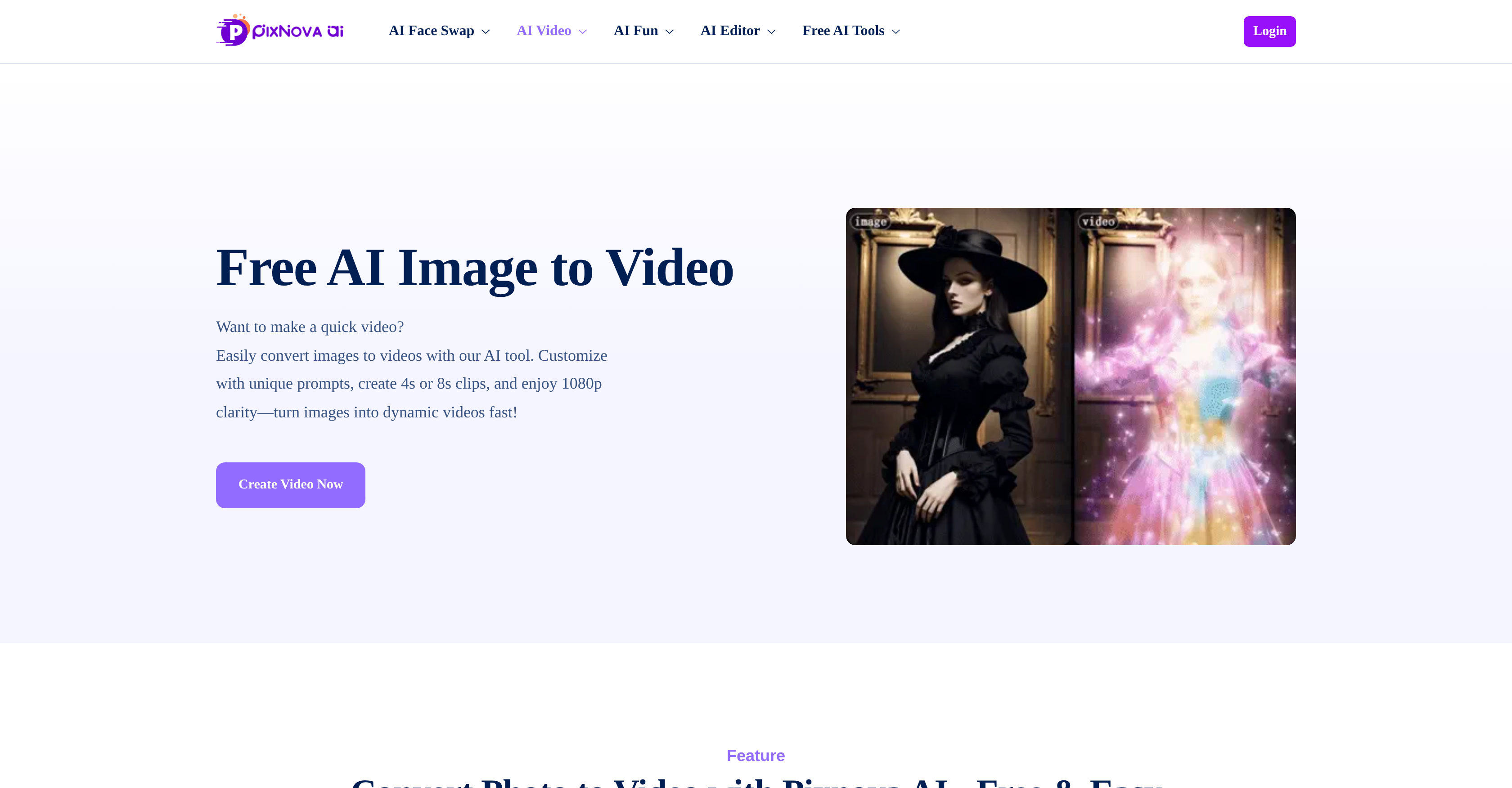Open the AI Editor menu

point(729,31)
